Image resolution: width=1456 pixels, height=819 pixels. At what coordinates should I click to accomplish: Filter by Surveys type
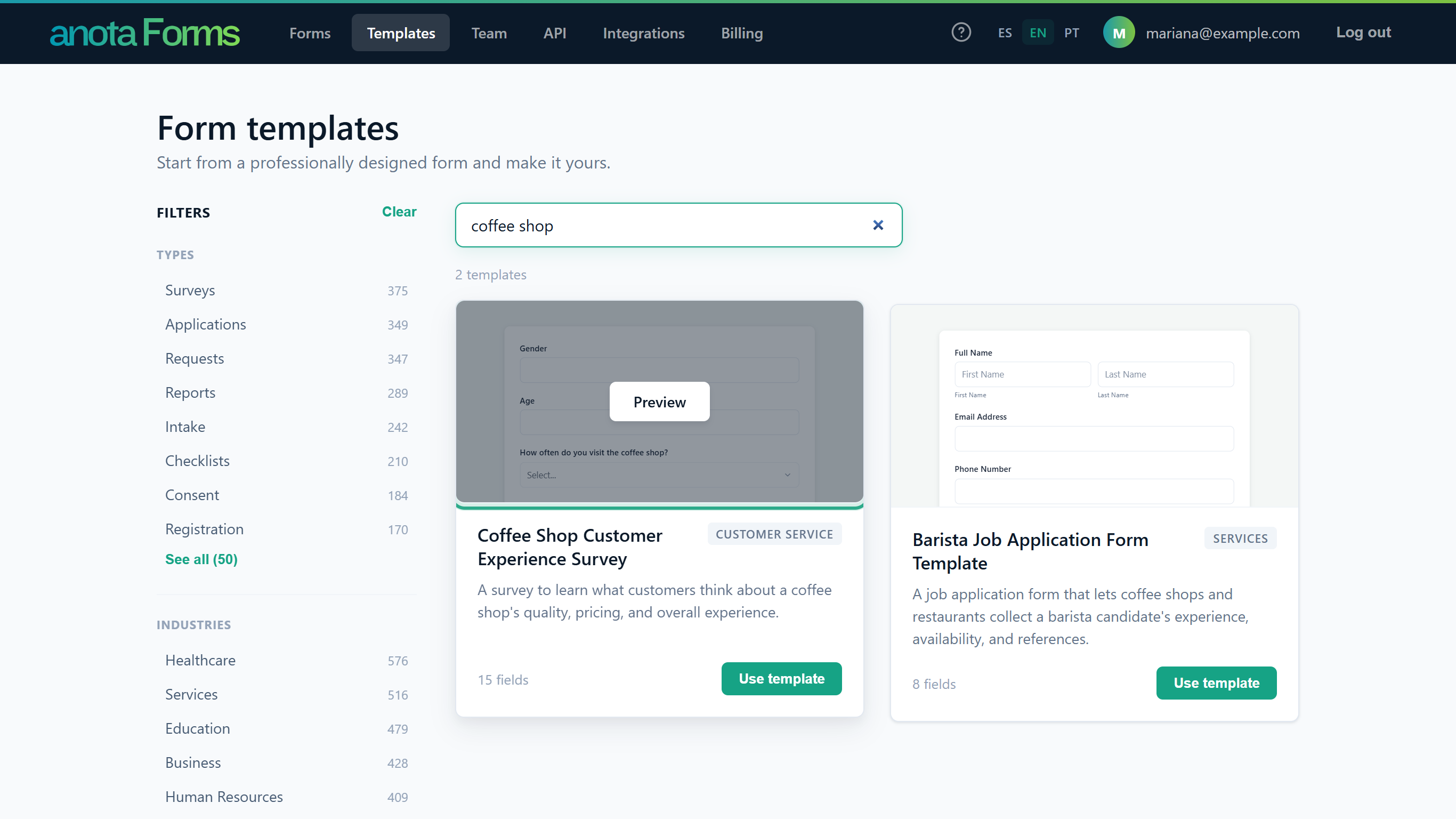286,290
